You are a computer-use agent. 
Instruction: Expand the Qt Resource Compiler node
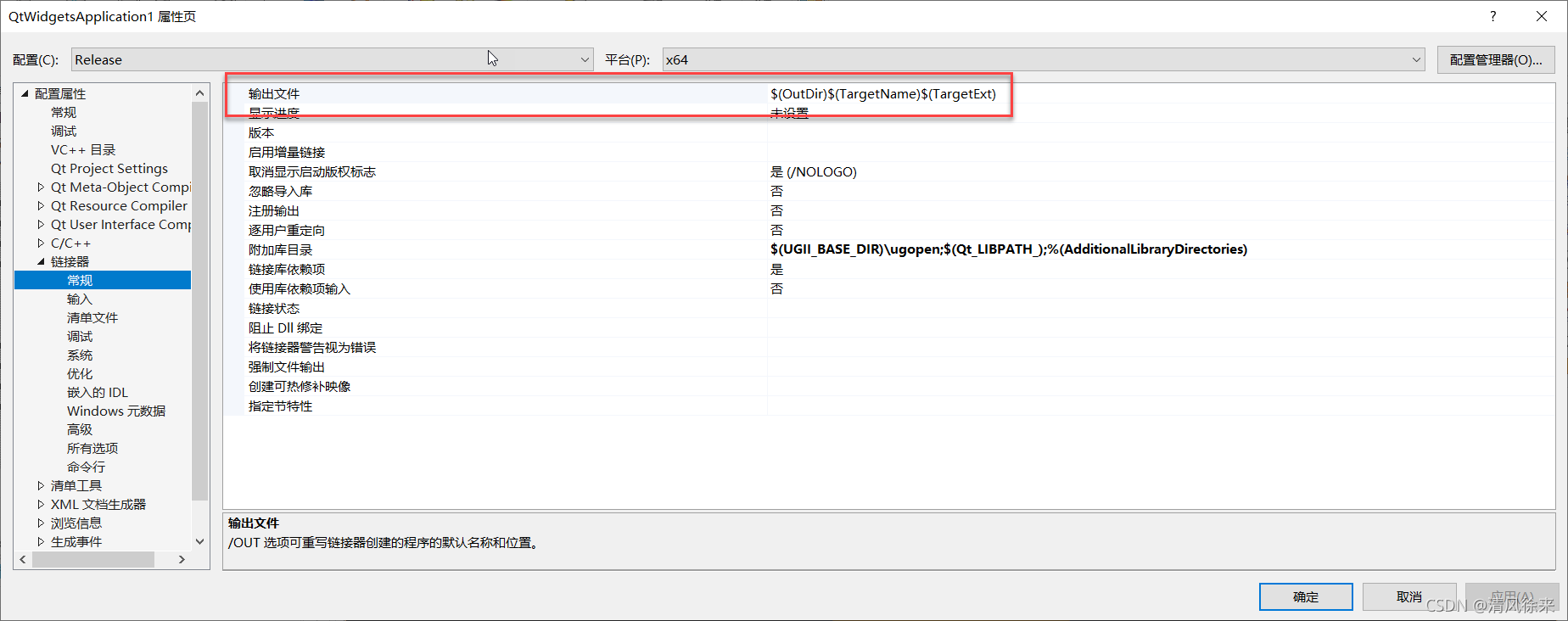(41, 205)
